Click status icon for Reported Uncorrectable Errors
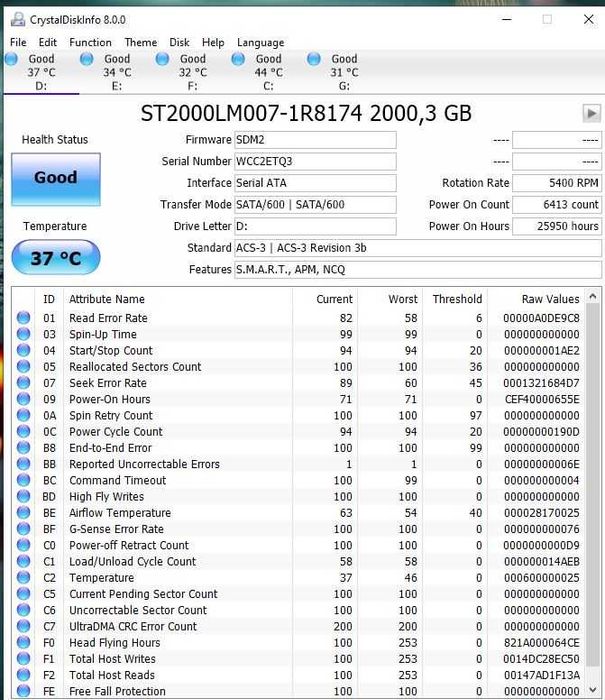 click(23, 464)
